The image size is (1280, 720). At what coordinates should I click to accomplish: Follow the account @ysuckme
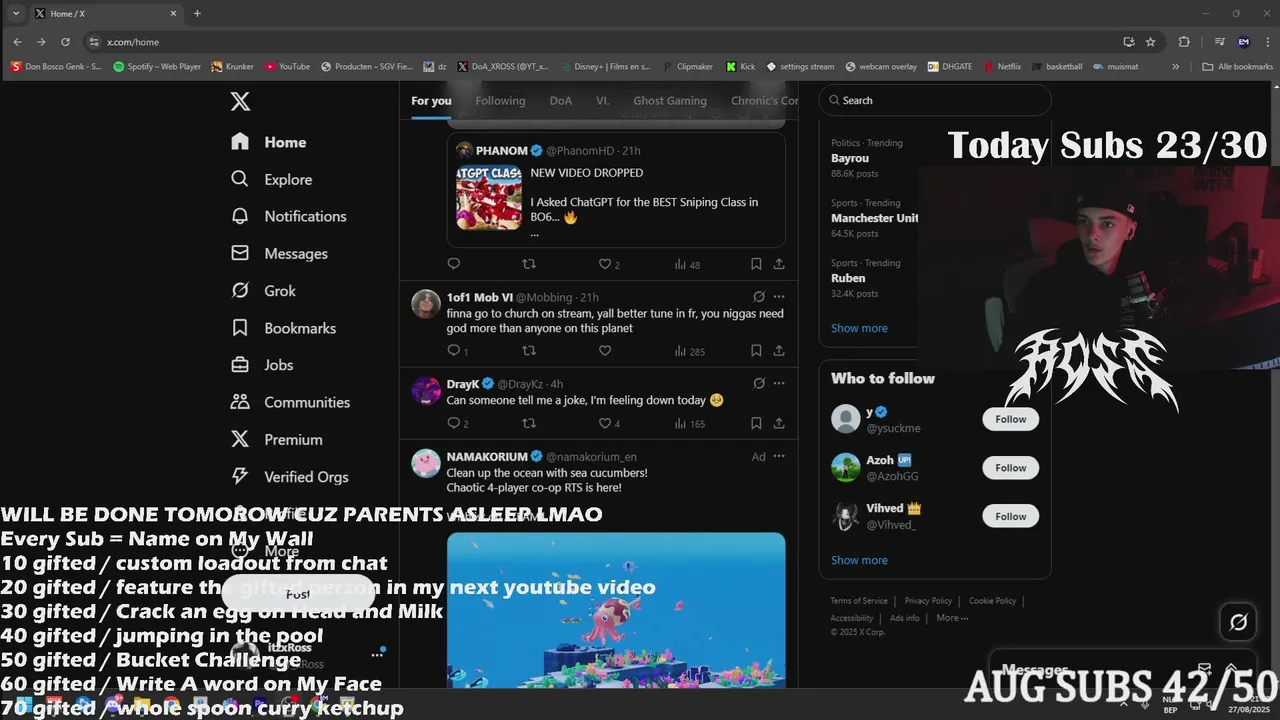tap(1010, 419)
